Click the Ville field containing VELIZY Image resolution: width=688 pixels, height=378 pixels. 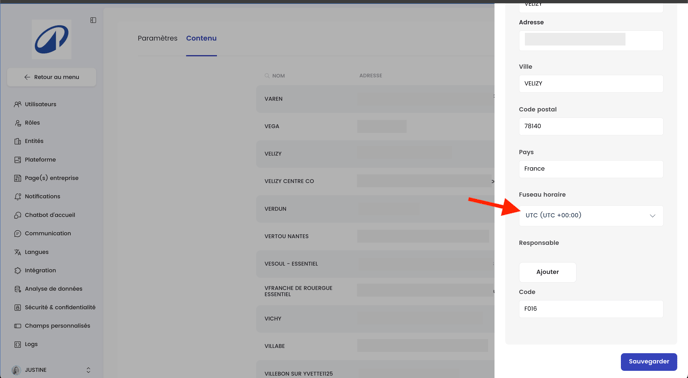click(x=591, y=83)
